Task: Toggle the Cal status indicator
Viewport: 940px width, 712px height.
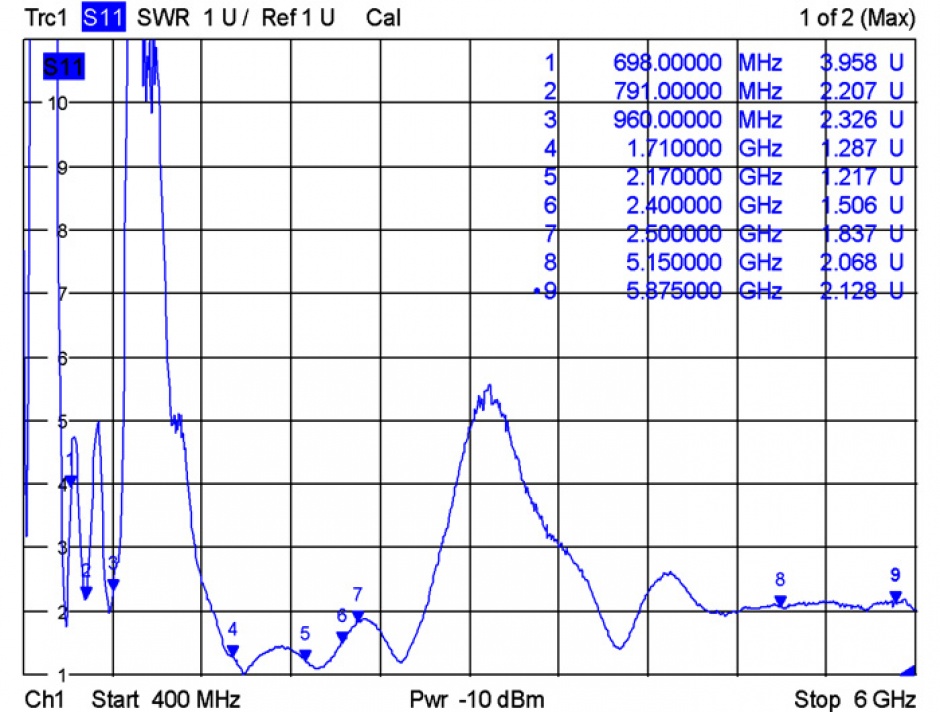Action: click(x=385, y=17)
